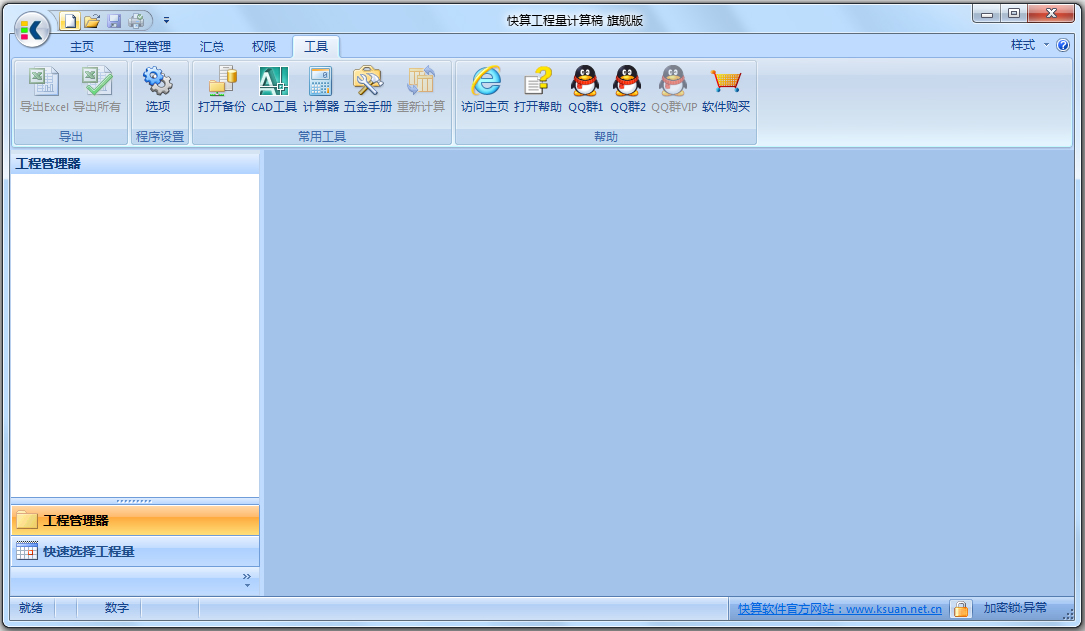Click the new document icon in quick access bar
1085x631 pixels.
click(69, 20)
